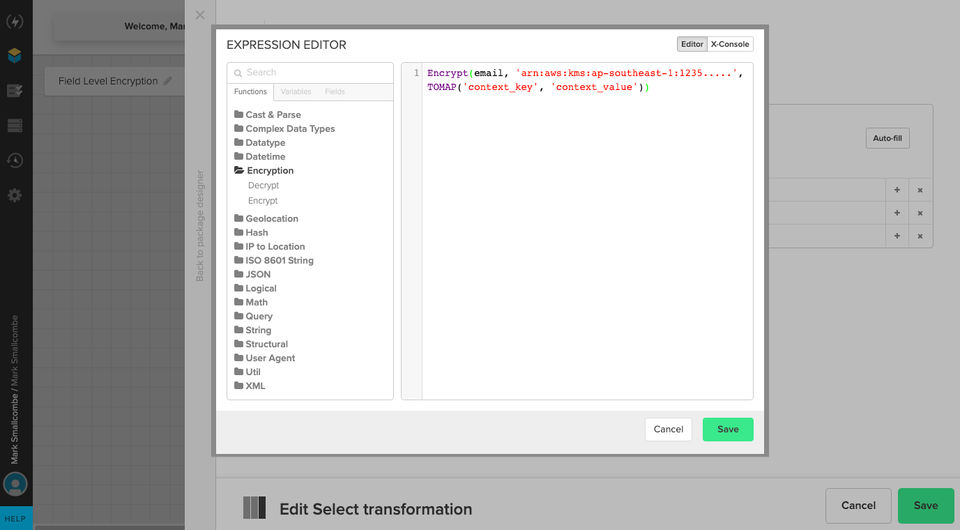Click the lightning bolt logo icon
Image resolution: width=960 pixels, height=530 pixels.
pos(15,20)
